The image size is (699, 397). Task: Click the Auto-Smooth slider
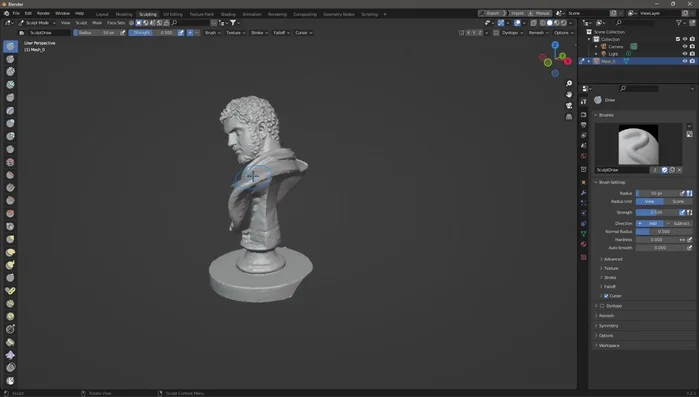[x=660, y=248]
